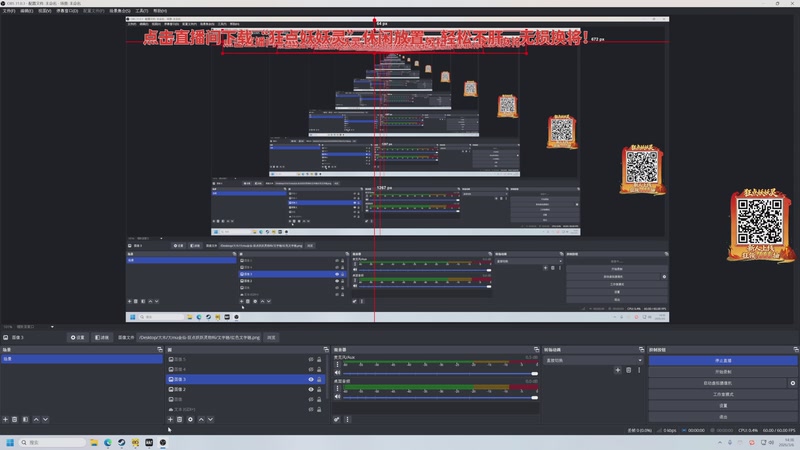Screen dimensions: 800x450
Task: Open the 编辑 (Edit) menu
Action: 27,11
